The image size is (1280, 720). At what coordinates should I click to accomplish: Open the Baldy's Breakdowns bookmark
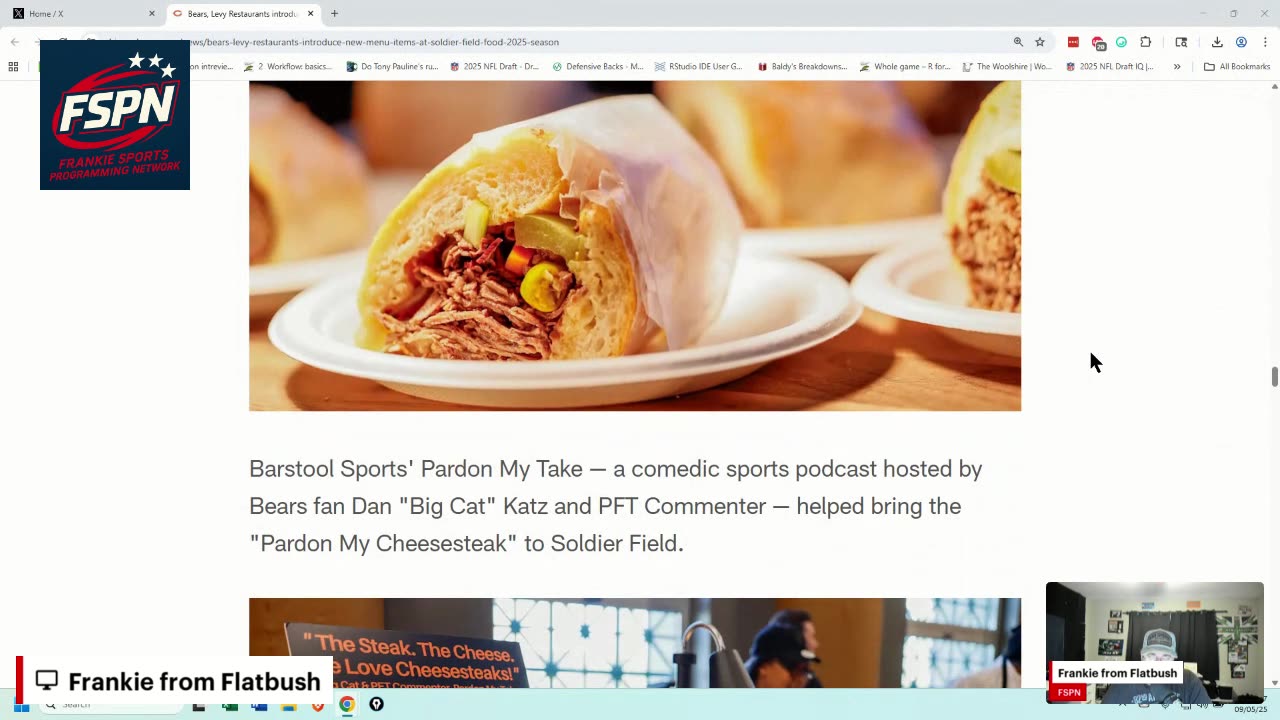(x=802, y=67)
